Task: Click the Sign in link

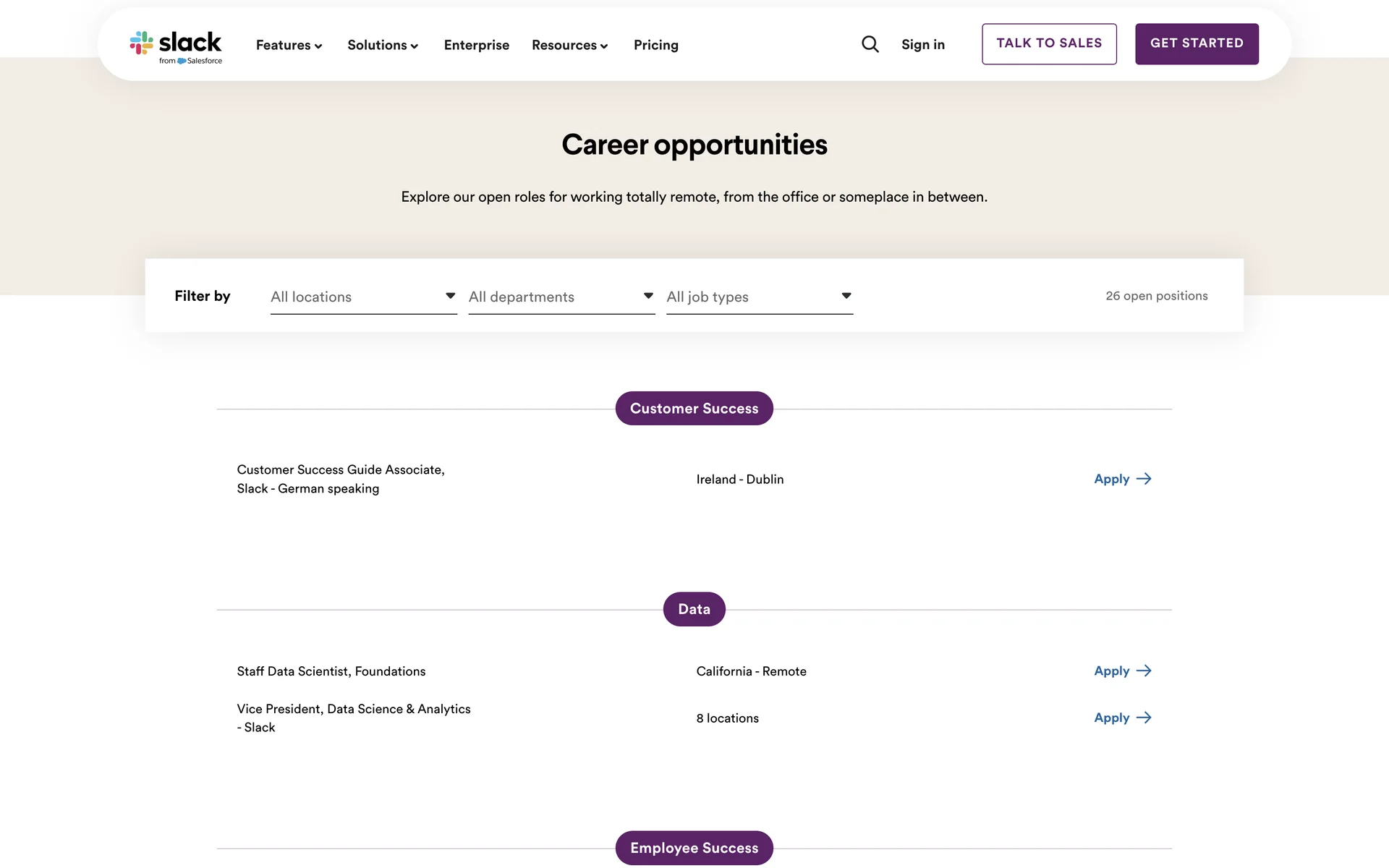Action: (x=922, y=45)
